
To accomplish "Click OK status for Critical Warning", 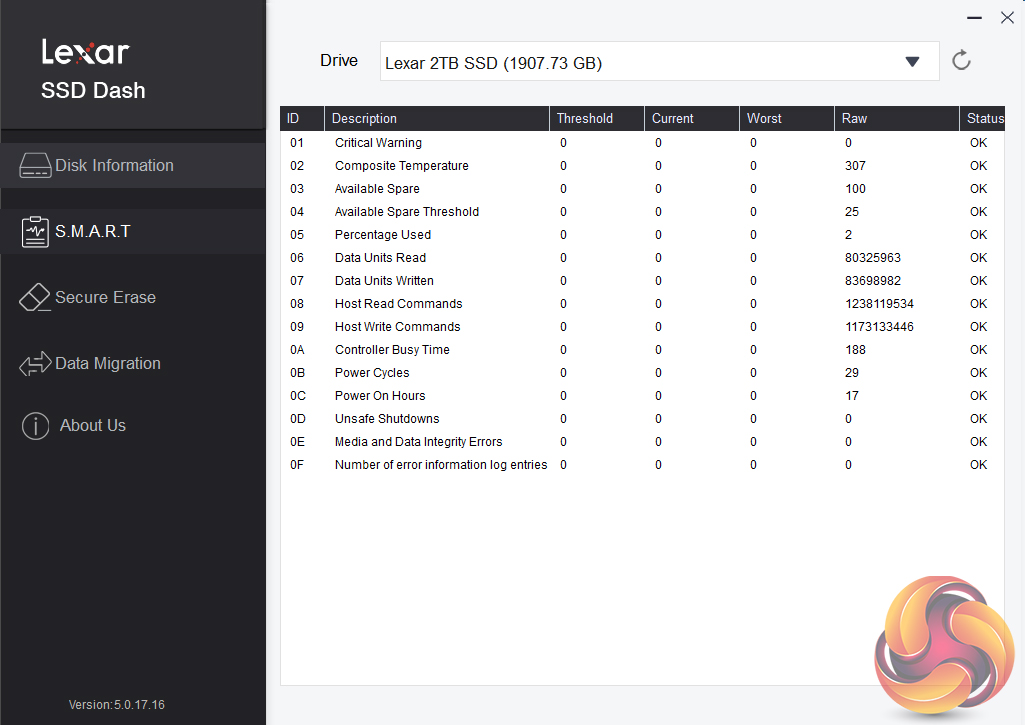I will pos(979,143).
